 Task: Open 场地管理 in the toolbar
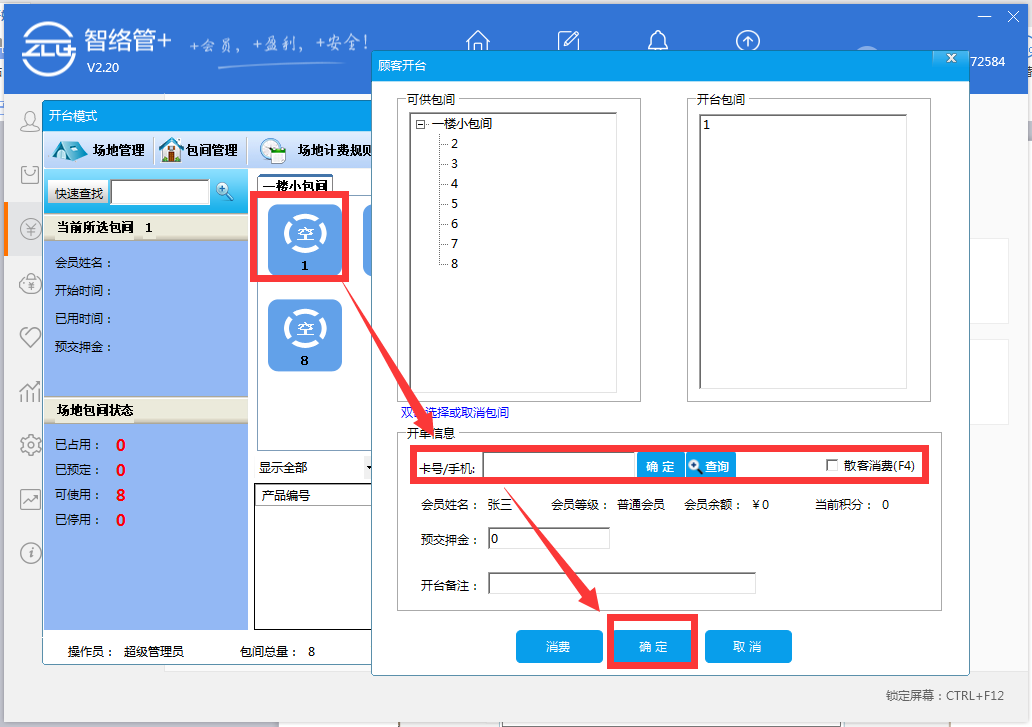tap(100, 150)
